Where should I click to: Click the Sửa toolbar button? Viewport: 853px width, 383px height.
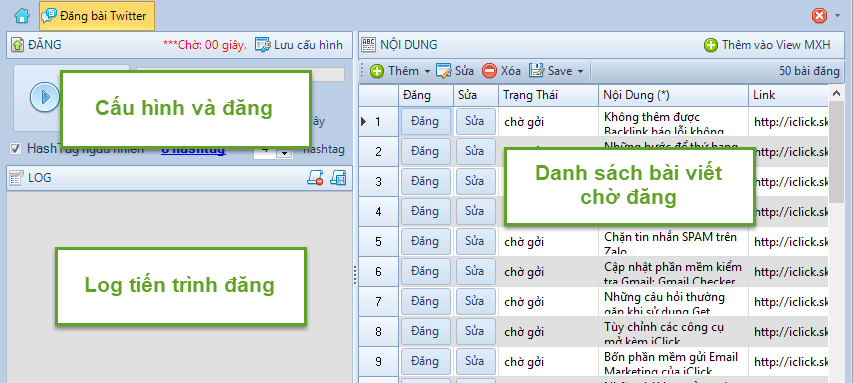455,71
